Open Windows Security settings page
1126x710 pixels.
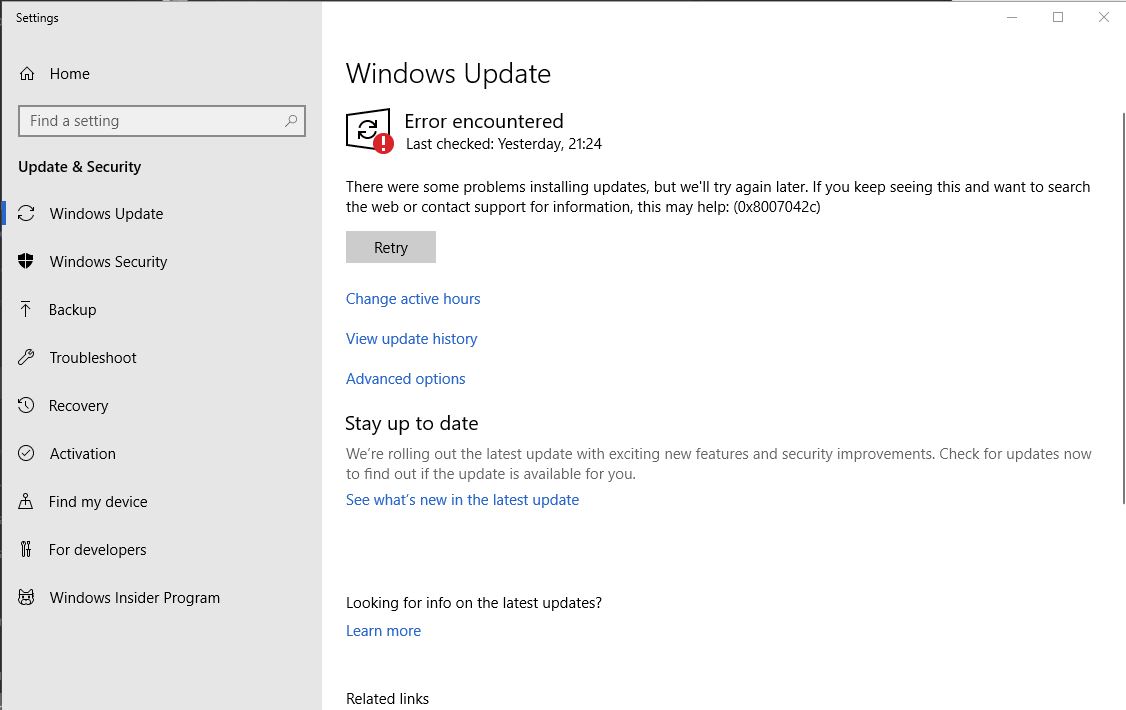108,261
